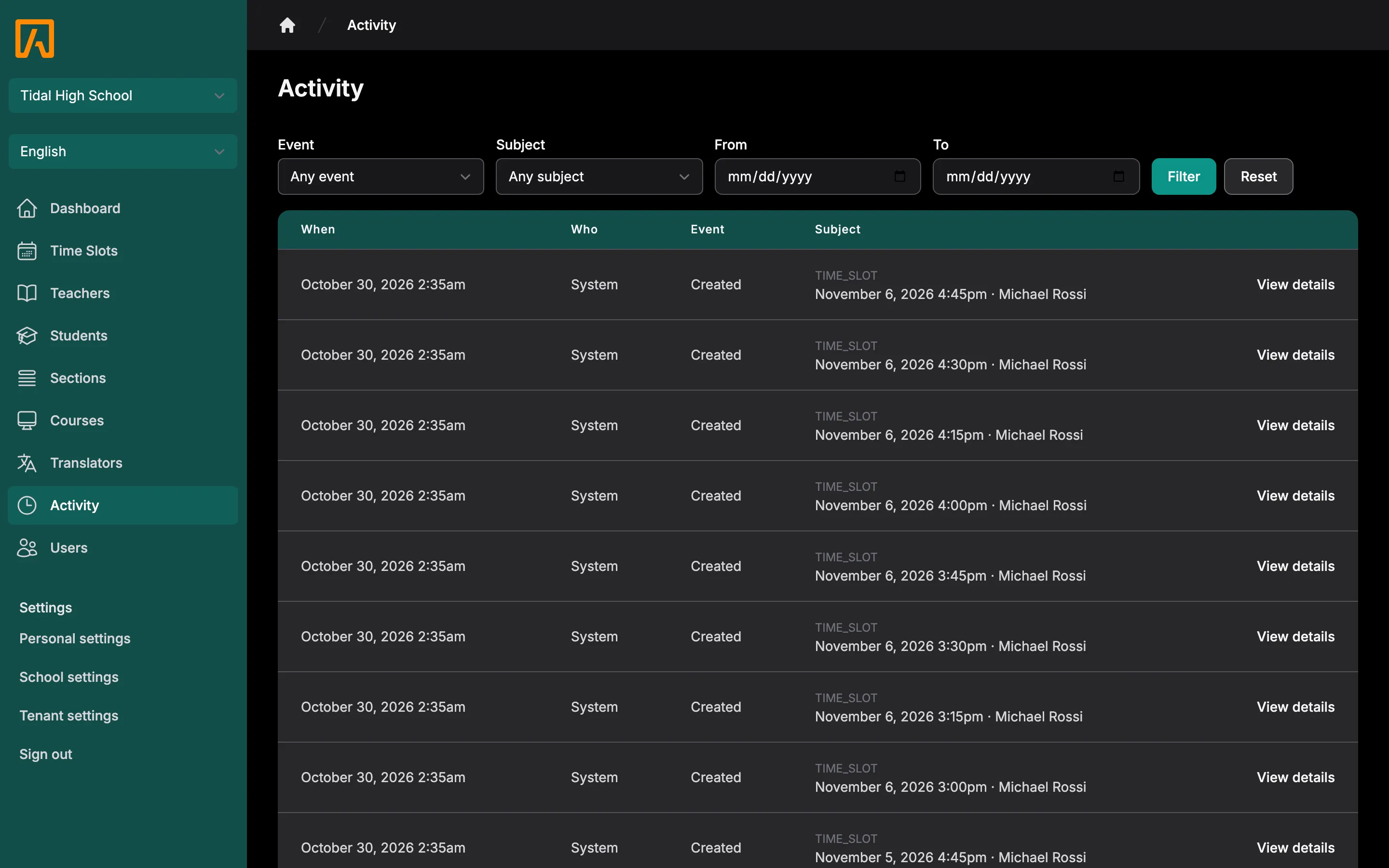Image resolution: width=1389 pixels, height=868 pixels.
Task: Click the Courses monitor icon
Action: (27, 421)
